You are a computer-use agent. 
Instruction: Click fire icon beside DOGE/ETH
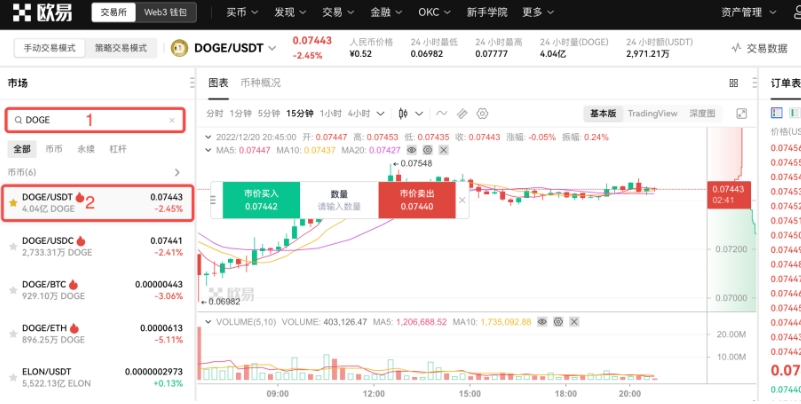[74, 328]
